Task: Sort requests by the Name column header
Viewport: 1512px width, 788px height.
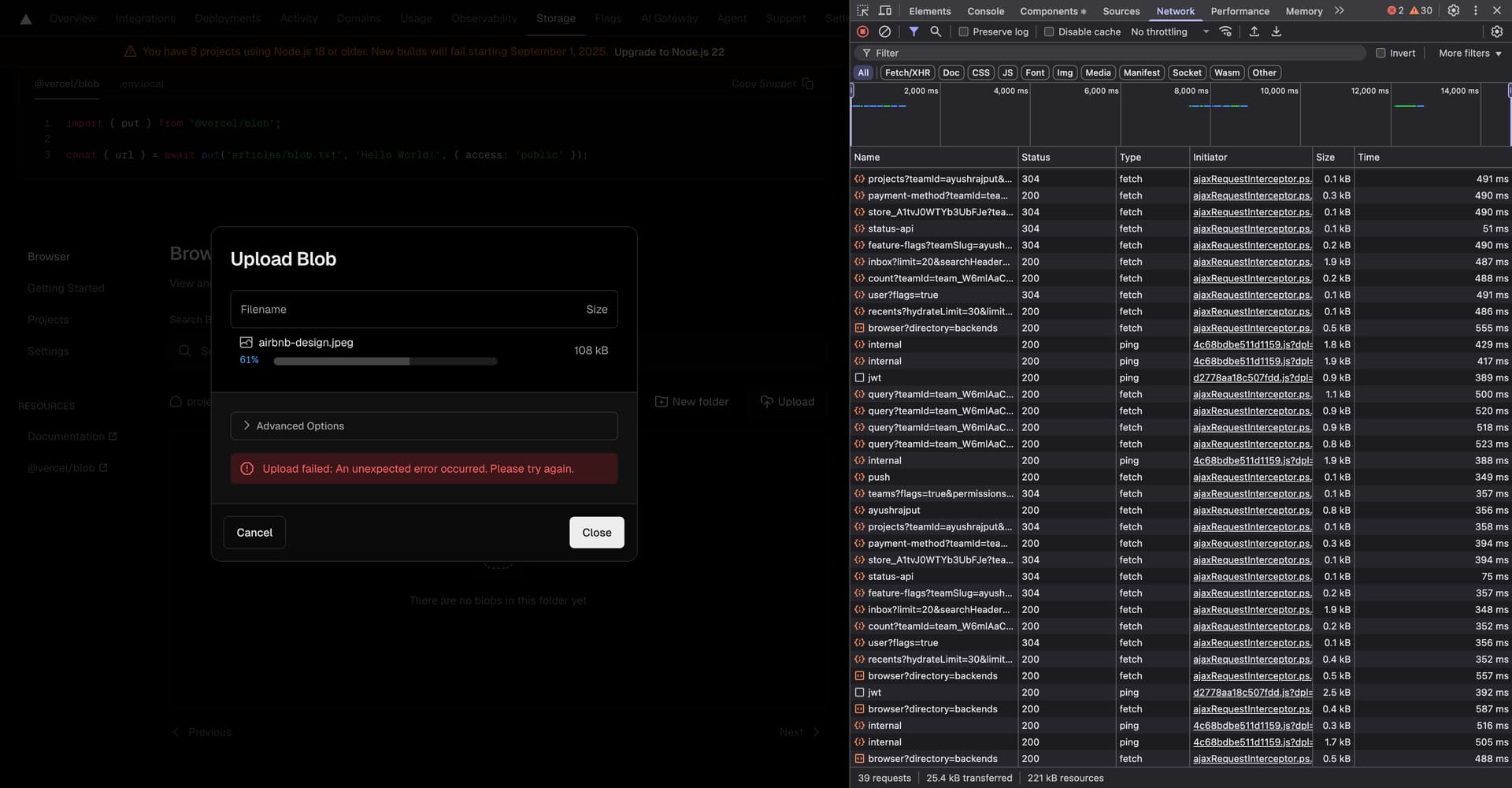Action: click(934, 157)
